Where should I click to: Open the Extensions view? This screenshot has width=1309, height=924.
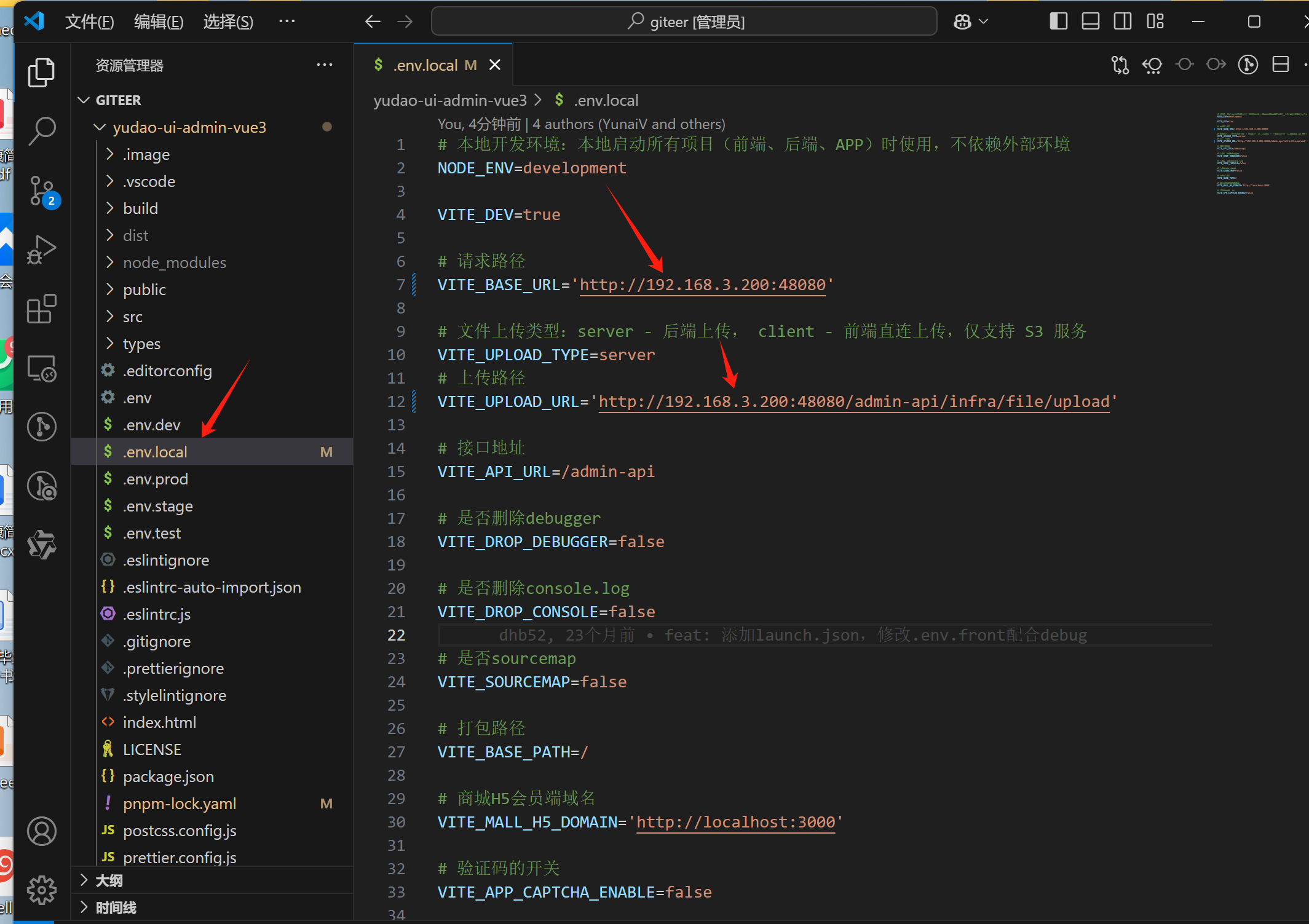coord(42,309)
